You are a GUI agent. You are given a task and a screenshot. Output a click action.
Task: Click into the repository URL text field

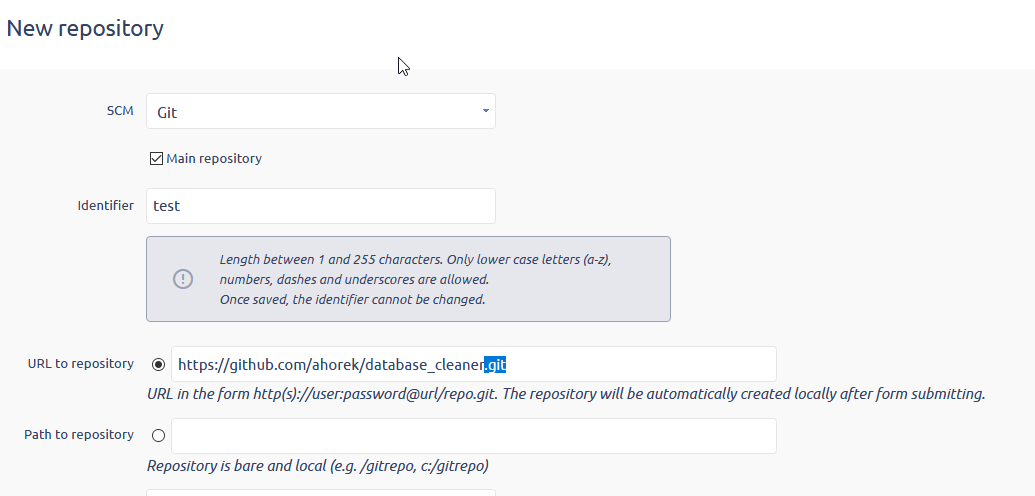point(640,364)
